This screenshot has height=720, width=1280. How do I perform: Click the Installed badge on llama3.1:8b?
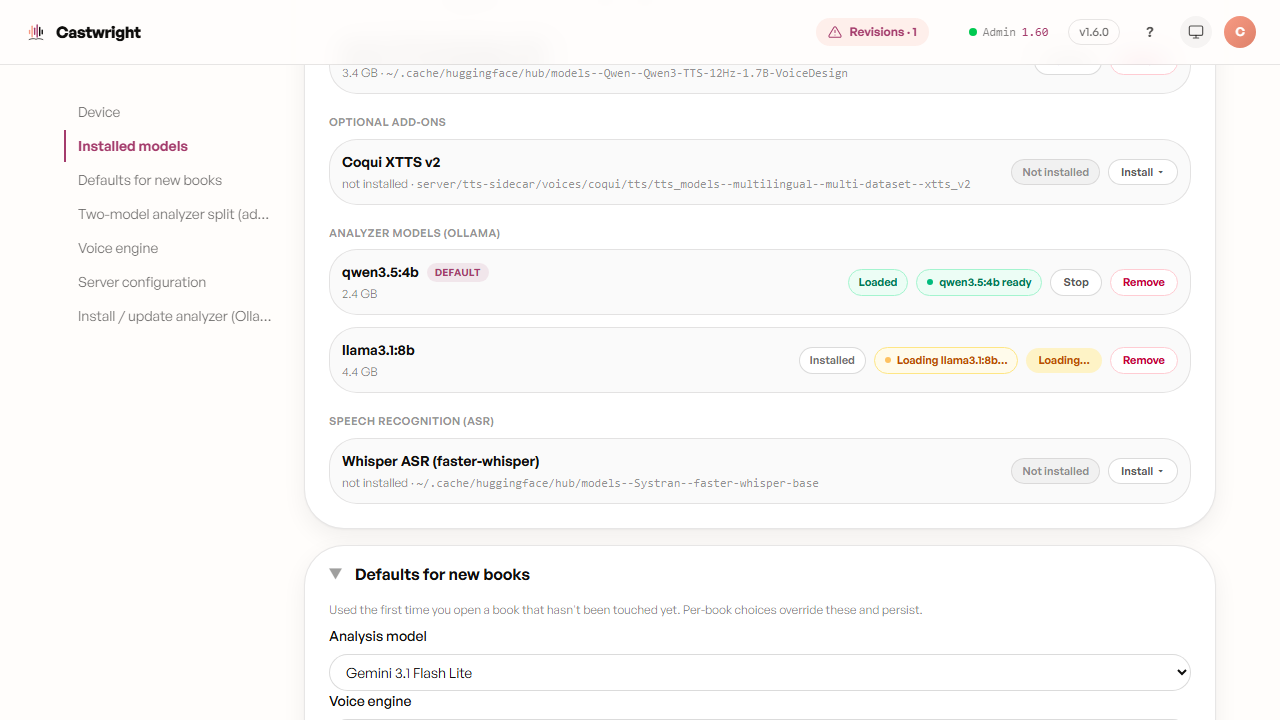[832, 360]
